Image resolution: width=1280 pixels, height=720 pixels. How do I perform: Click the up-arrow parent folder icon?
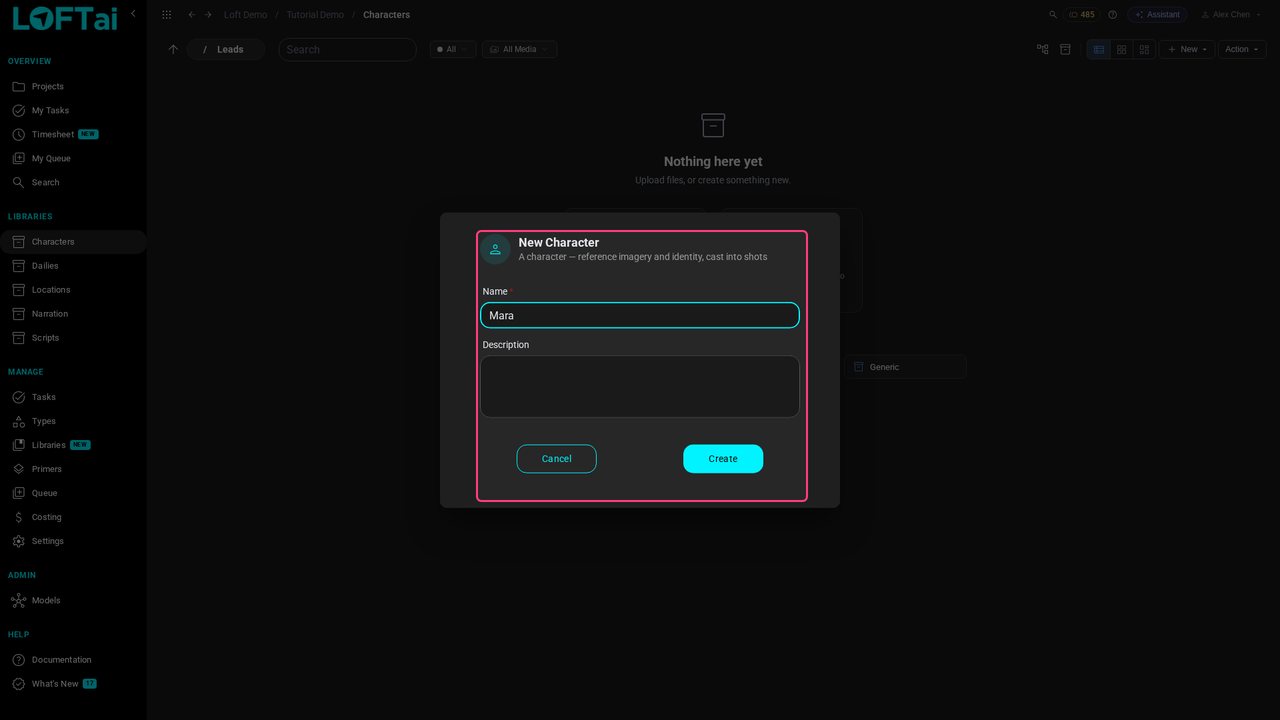[173, 49]
